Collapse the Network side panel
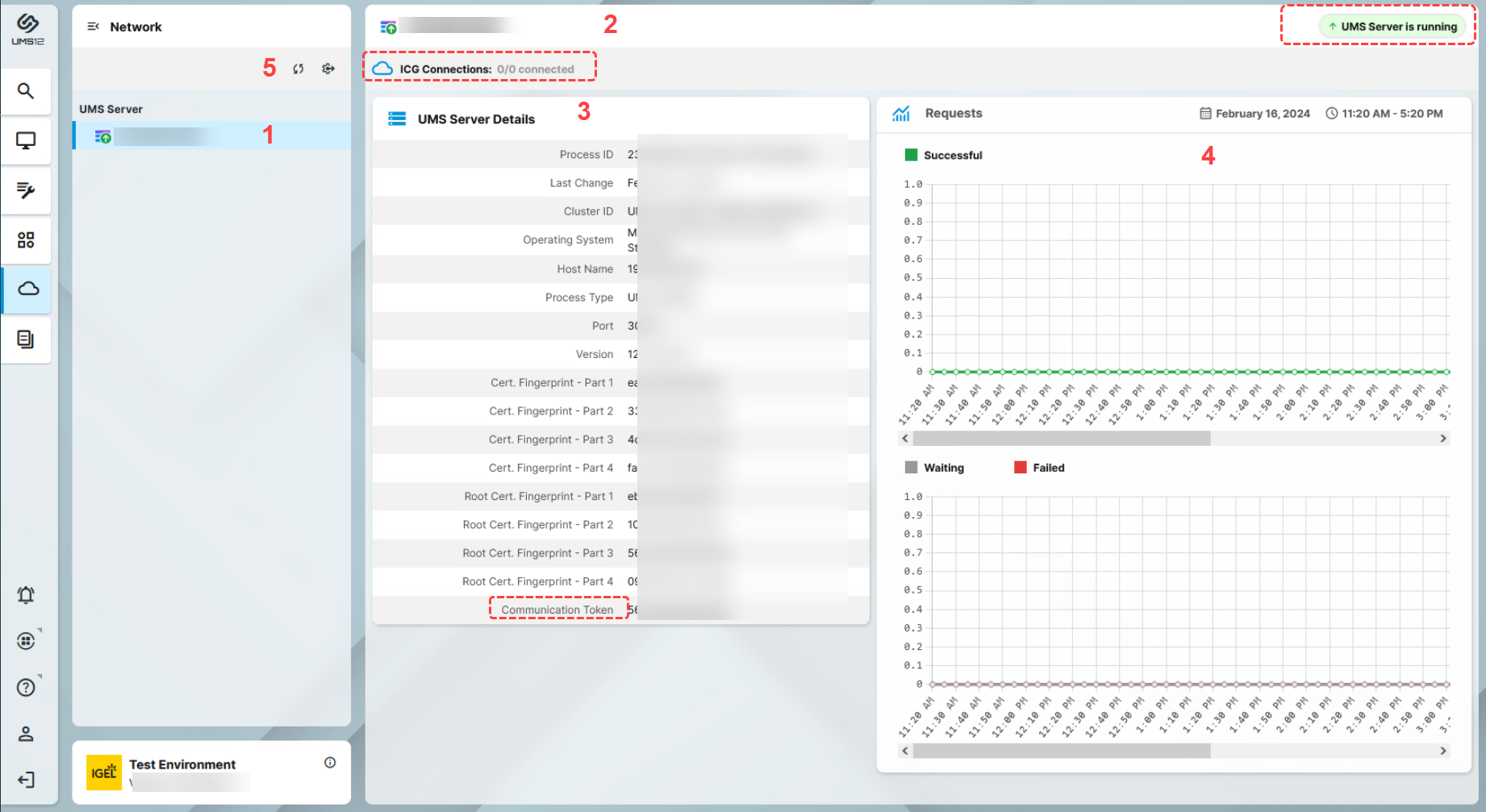1486x812 pixels. tap(94, 26)
